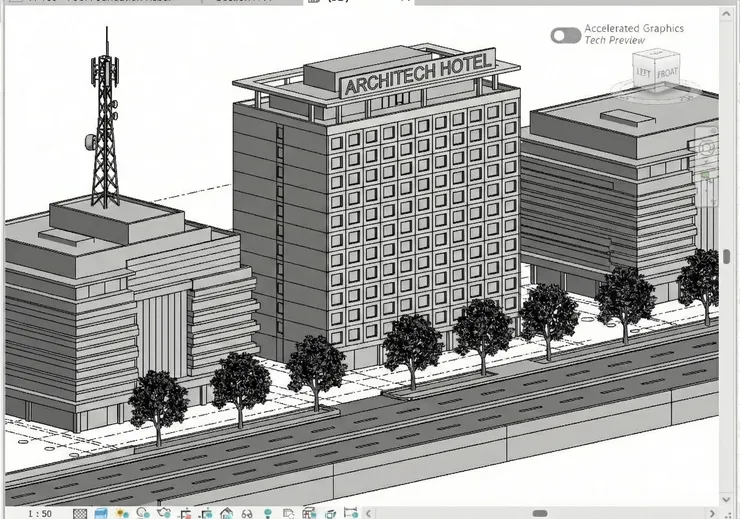This screenshot has width=740, height=519.
Task: Click the TOP face of the ViewCube
Action: pos(656,56)
